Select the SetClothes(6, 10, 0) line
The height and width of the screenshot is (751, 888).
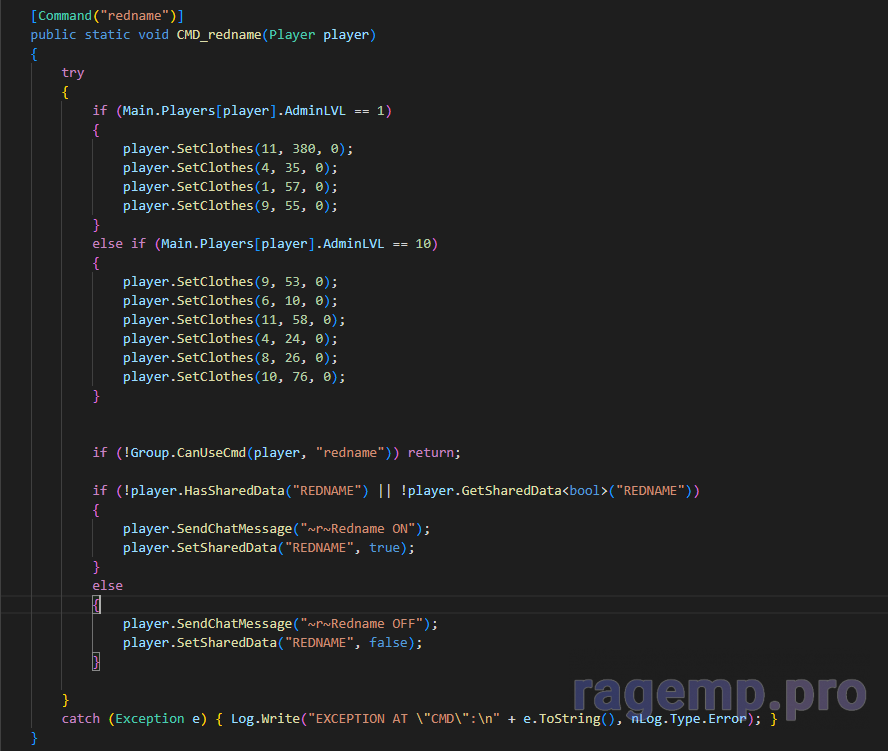[230, 301]
